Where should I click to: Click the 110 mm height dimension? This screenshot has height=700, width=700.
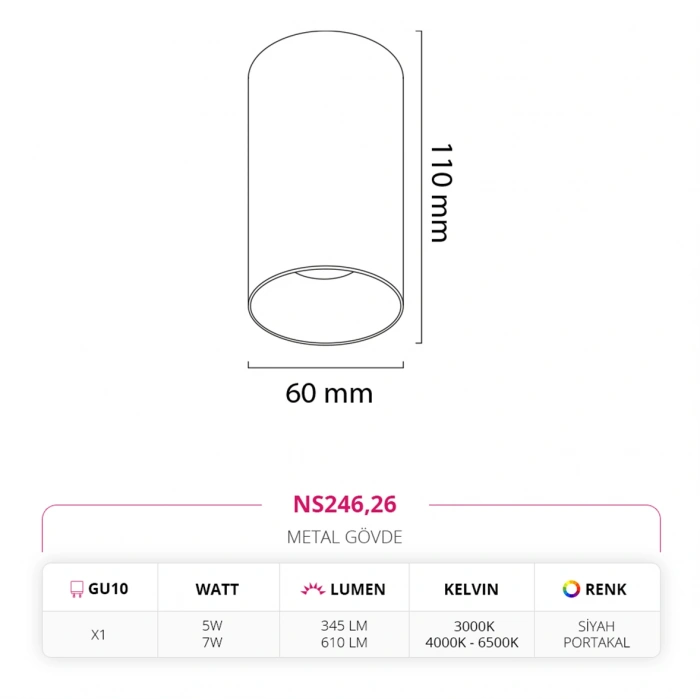(x=440, y=193)
